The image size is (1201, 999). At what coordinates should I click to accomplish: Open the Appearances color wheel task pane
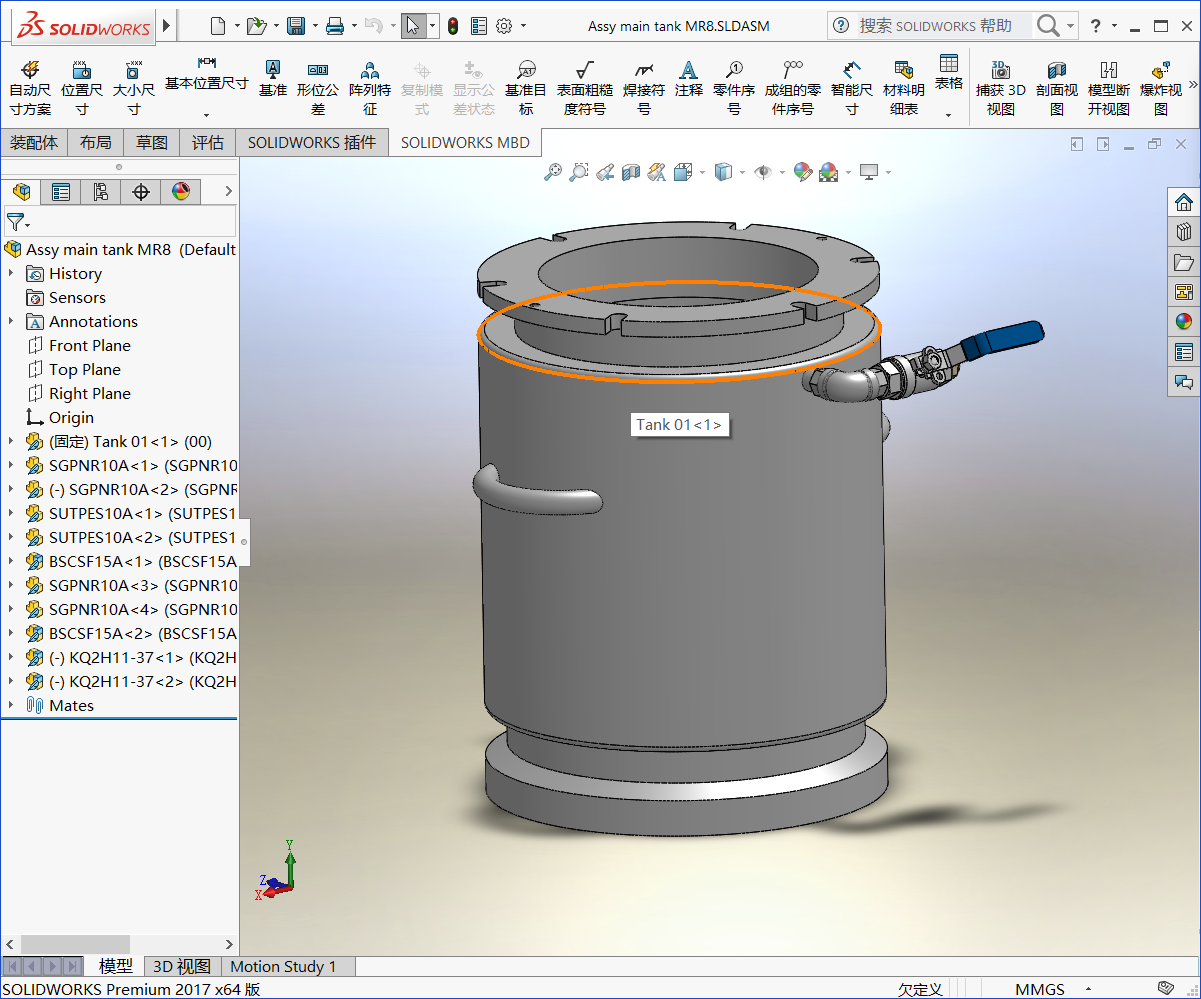1184,321
